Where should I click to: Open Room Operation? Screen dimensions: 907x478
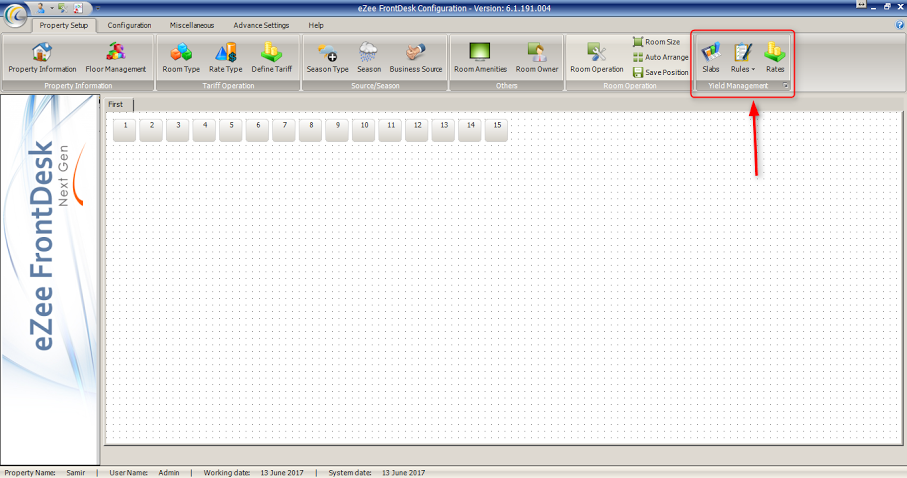point(597,58)
